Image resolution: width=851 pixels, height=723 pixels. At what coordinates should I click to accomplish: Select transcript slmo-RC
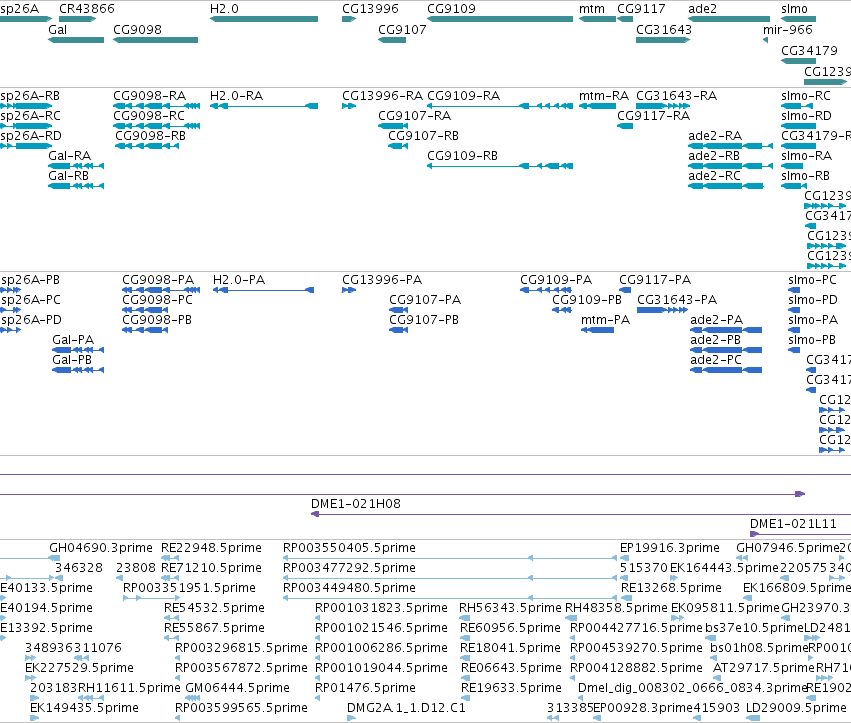[798, 106]
